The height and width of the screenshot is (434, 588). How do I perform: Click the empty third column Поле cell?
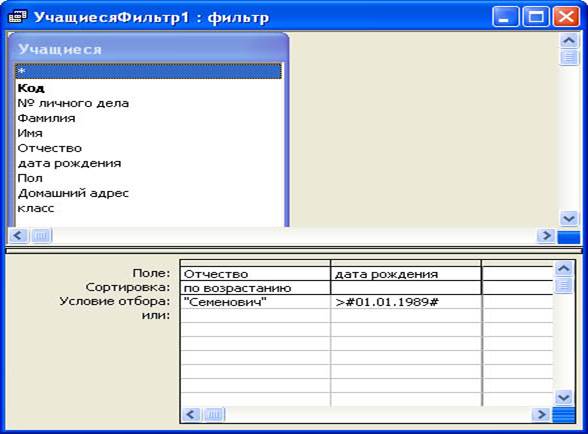click(x=518, y=274)
